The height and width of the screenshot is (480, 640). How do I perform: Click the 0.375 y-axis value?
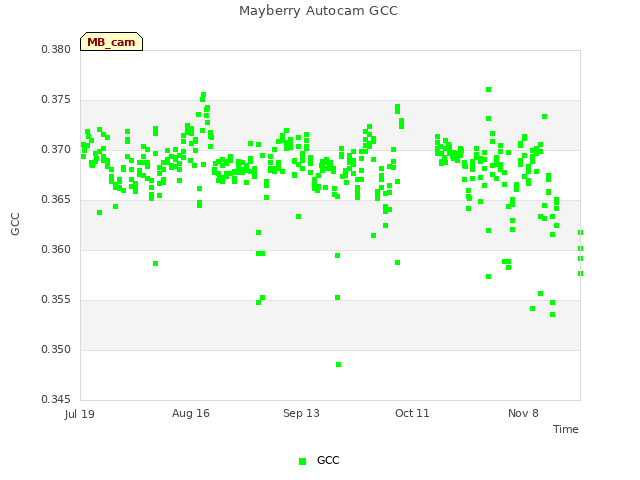pyautogui.click(x=56, y=100)
